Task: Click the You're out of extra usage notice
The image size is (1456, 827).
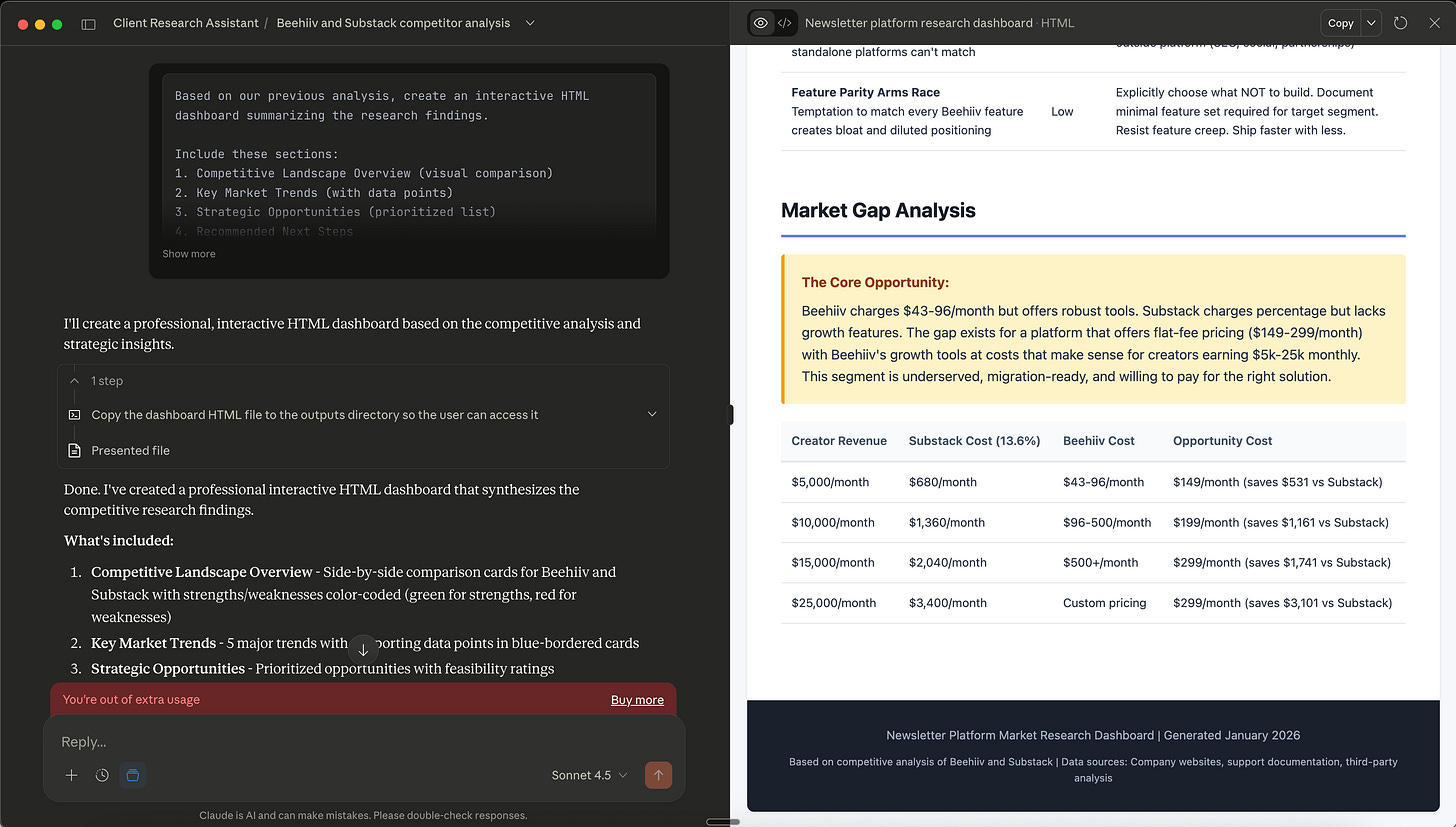Action: tap(131, 700)
